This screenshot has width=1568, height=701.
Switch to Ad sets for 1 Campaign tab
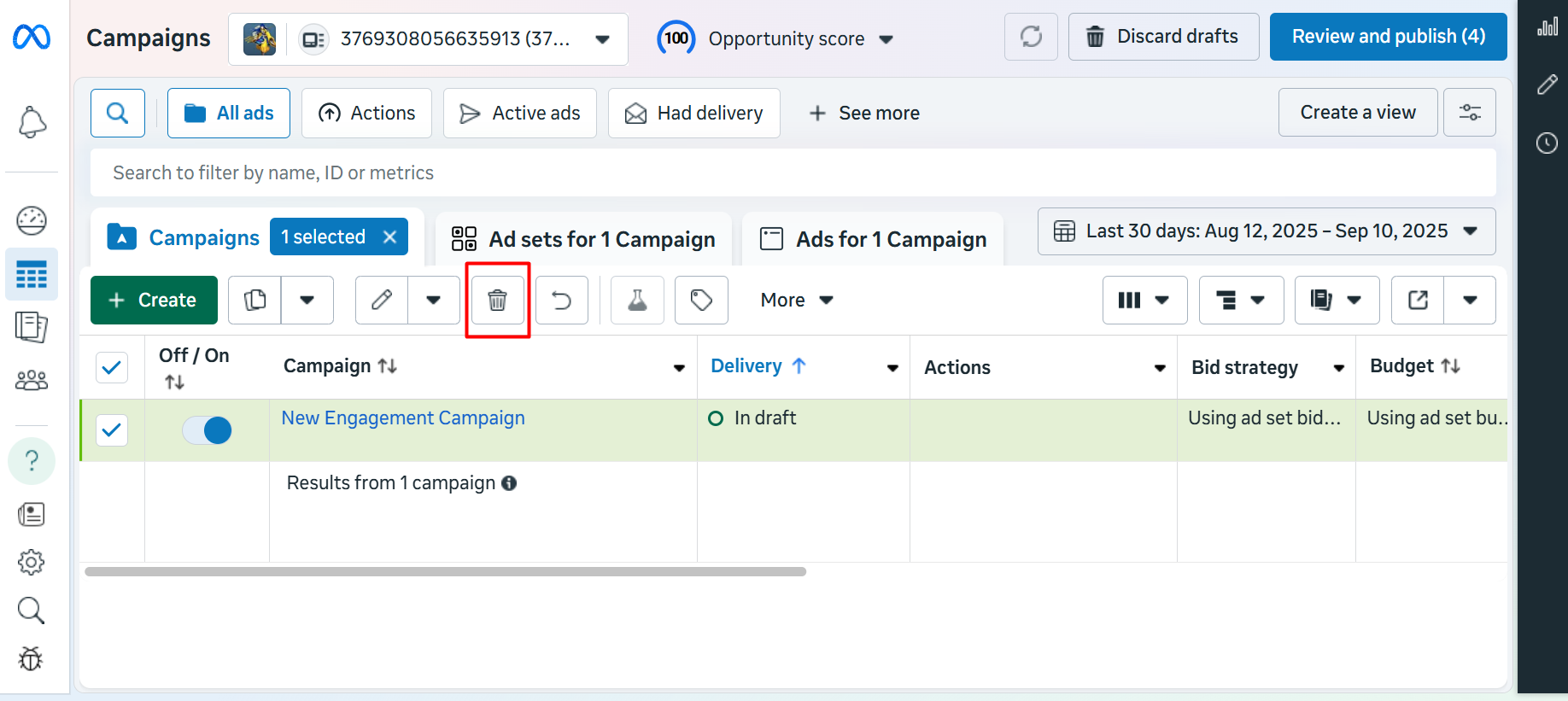(x=584, y=239)
